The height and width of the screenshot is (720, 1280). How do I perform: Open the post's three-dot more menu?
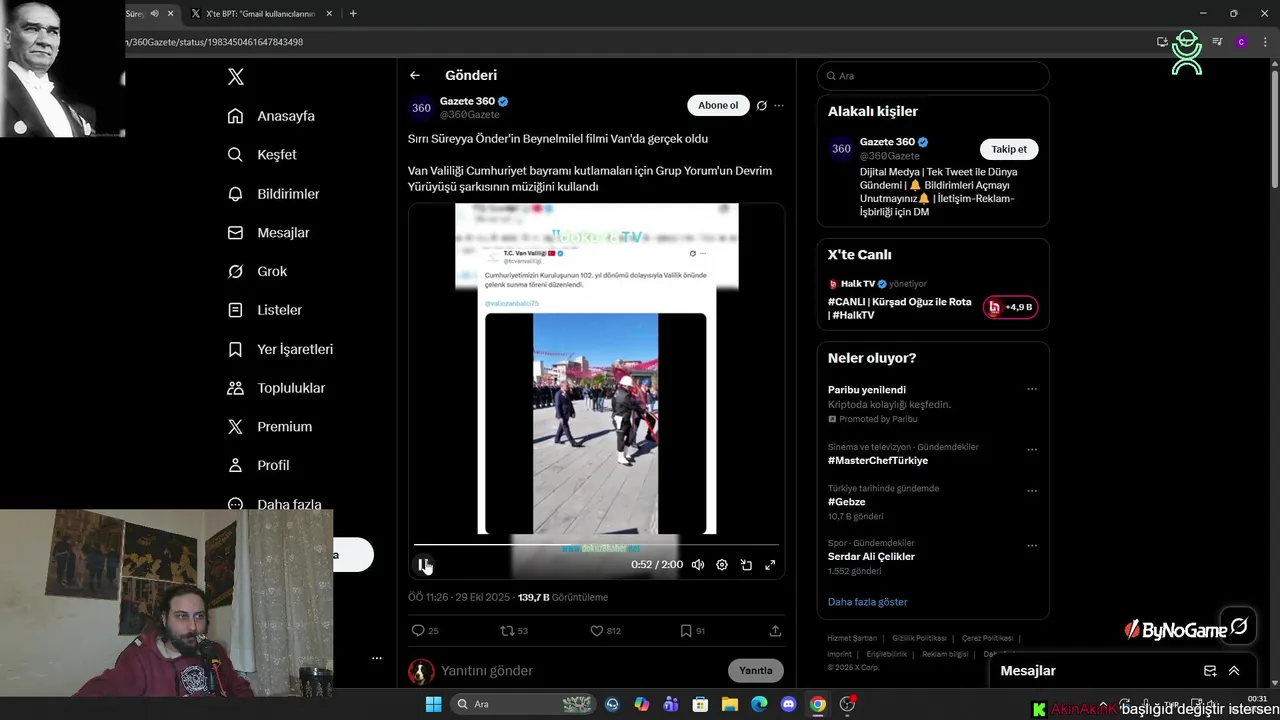click(779, 106)
